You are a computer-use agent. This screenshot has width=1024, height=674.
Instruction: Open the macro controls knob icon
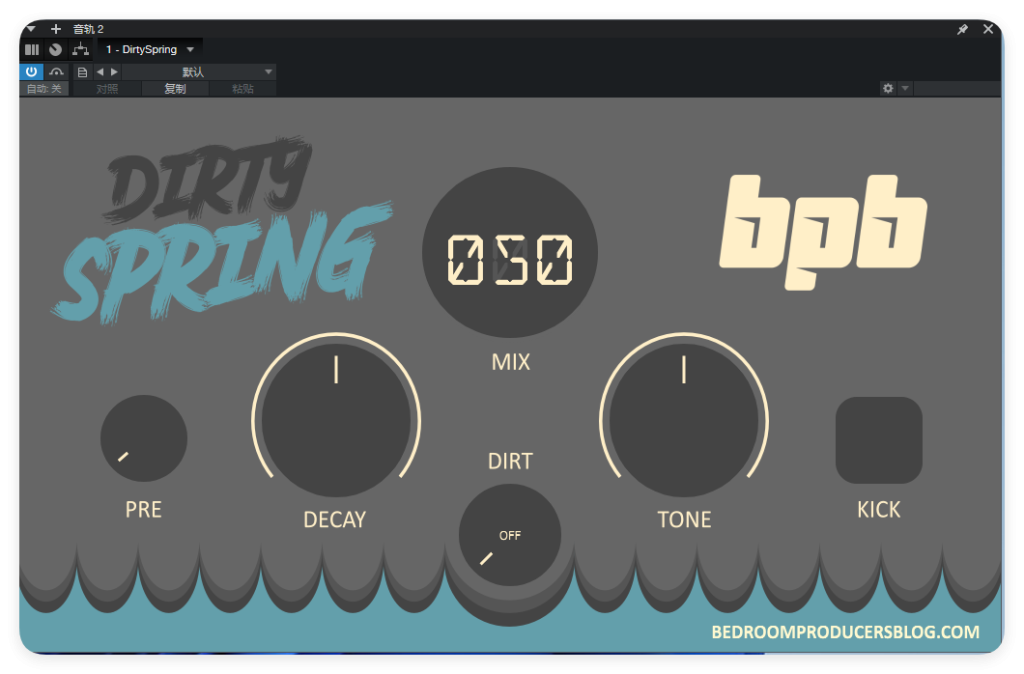(56, 50)
